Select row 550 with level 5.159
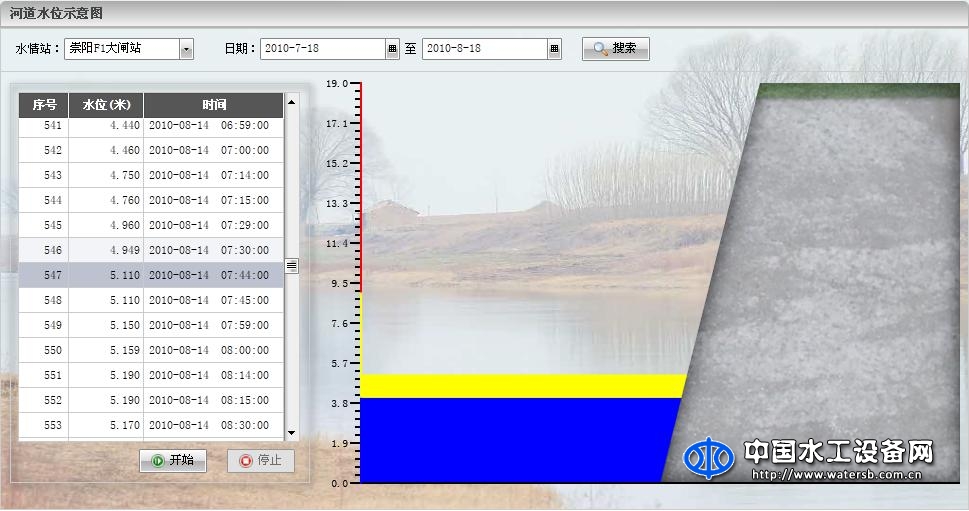This screenshot has height=511, width=969. [150, 350]
